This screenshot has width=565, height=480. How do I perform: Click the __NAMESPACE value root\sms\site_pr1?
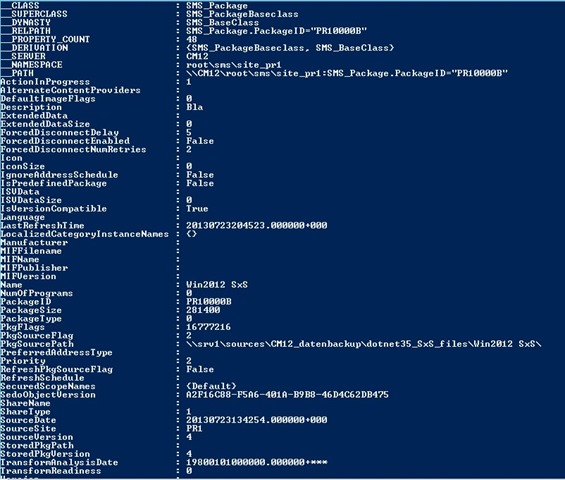coord(233,65)
